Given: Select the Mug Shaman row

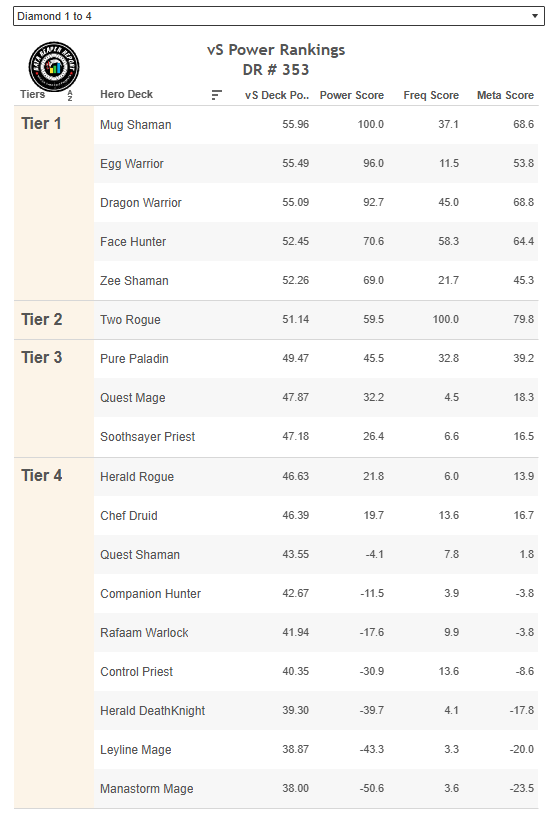Looking at the screenshot, I should [x=316, y=125].
